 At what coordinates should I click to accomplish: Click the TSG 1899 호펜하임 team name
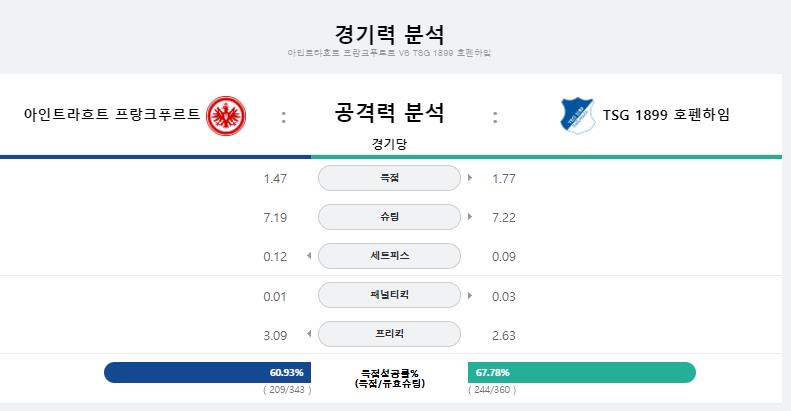(666, 114)
